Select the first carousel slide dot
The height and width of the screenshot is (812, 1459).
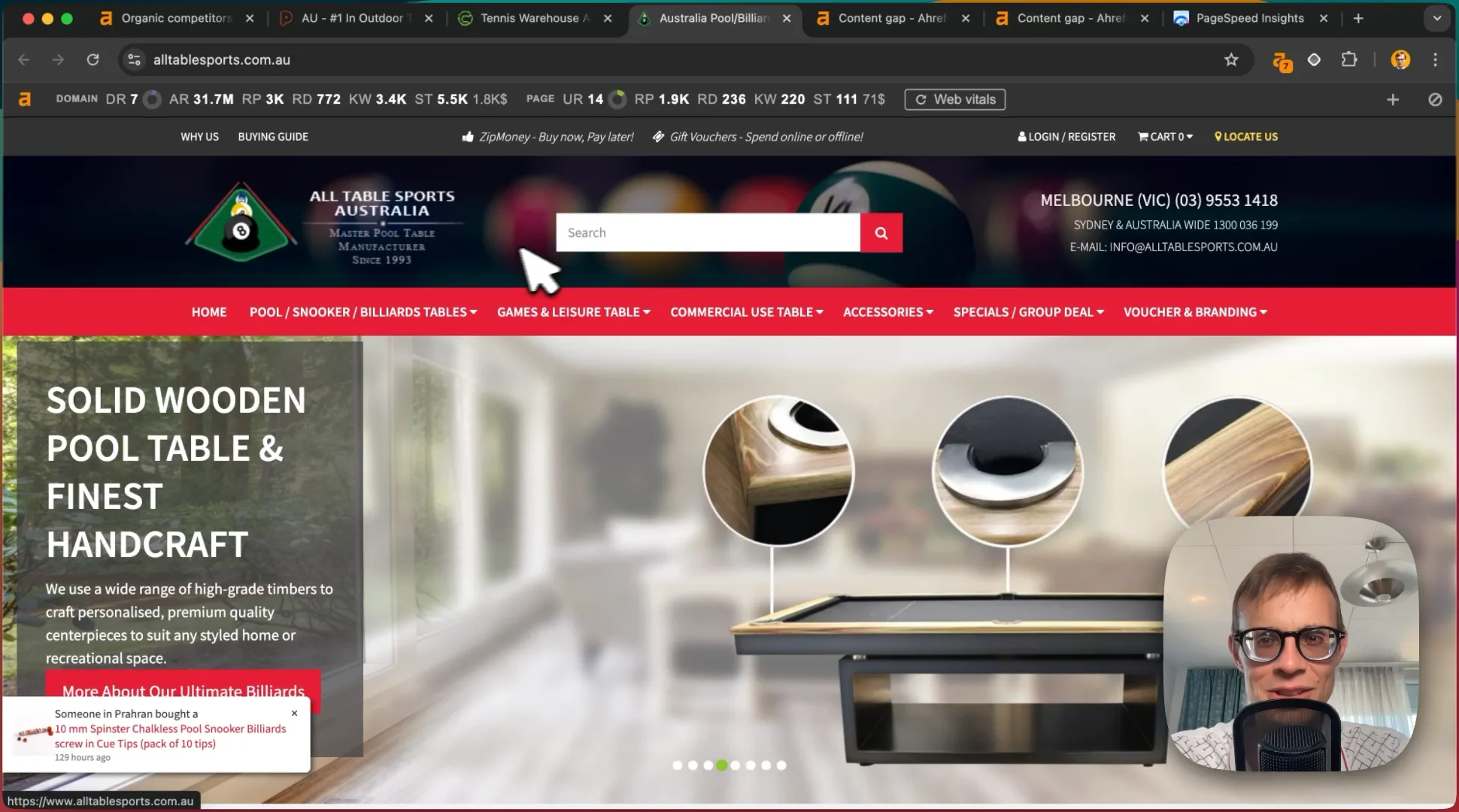(x=678, y=765)
